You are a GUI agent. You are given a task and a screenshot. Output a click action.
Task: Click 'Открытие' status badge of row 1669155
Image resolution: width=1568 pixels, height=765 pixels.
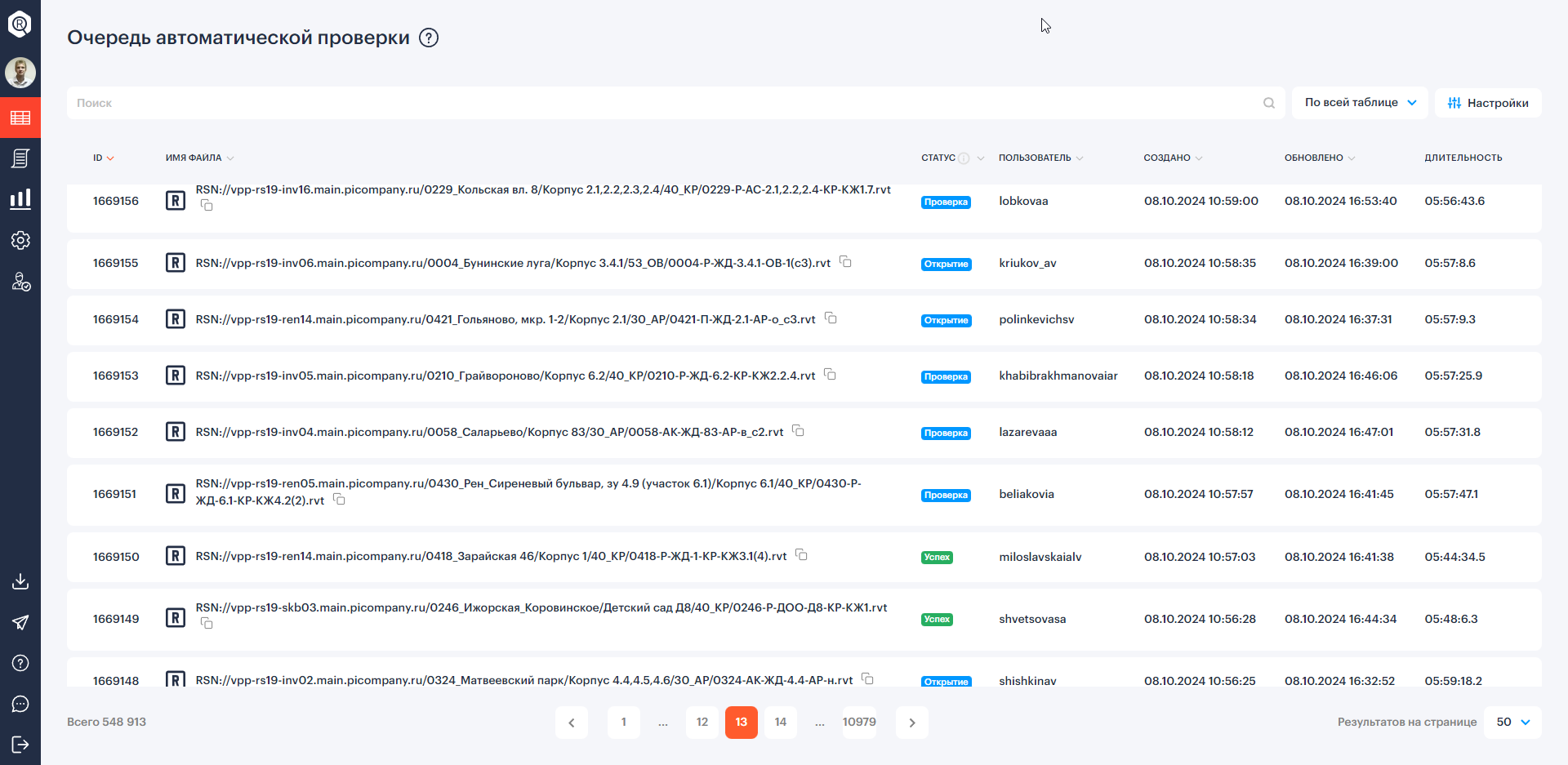pyautogui.click(x=947, y=264)
